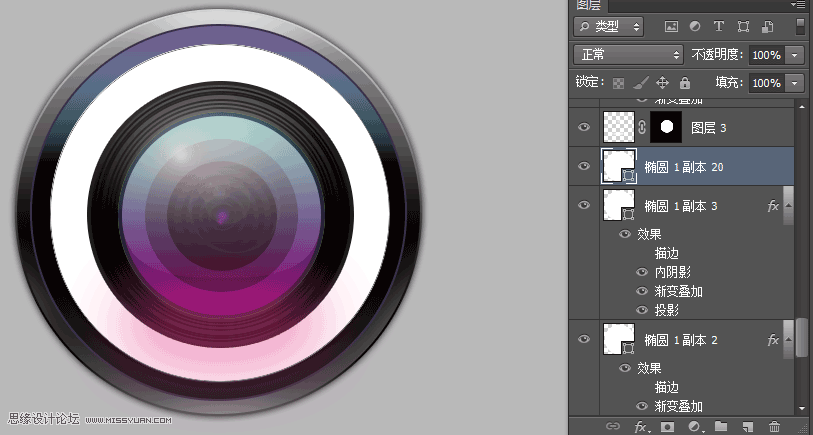Image resolution: width=813 pixels, height=435 pixels.
Task: Click layers panel scrollbar down arrow
Action: (x=802, y=408)
